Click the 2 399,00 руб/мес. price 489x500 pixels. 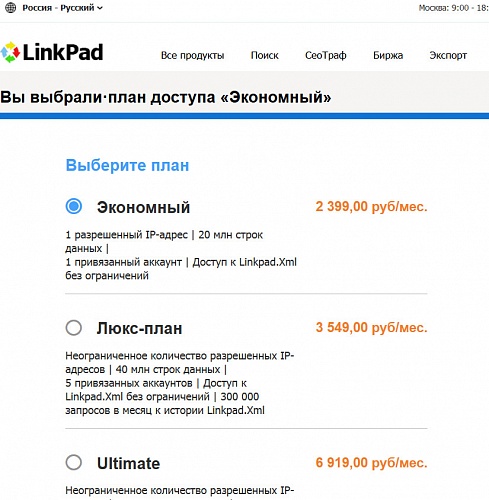coord(371,207)
